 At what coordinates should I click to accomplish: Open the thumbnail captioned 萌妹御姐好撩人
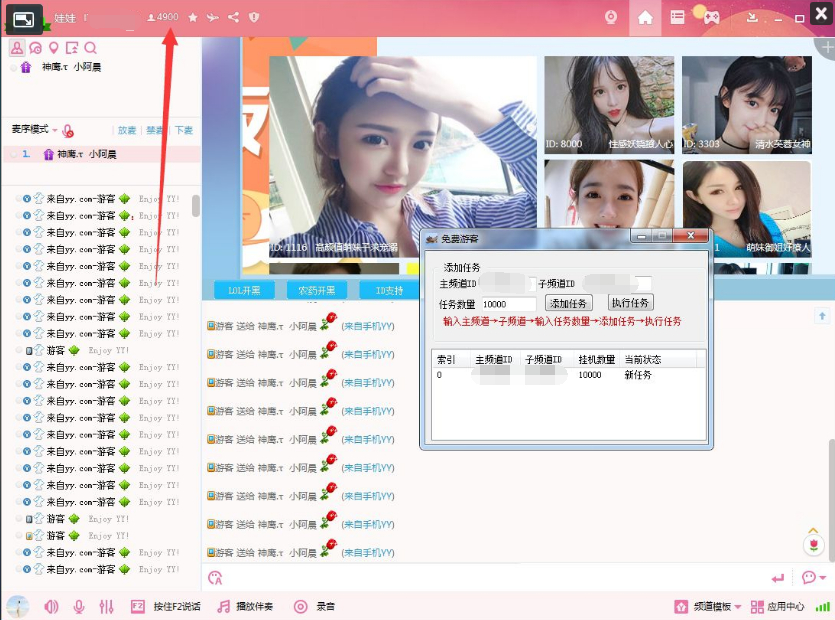point(747,208)
